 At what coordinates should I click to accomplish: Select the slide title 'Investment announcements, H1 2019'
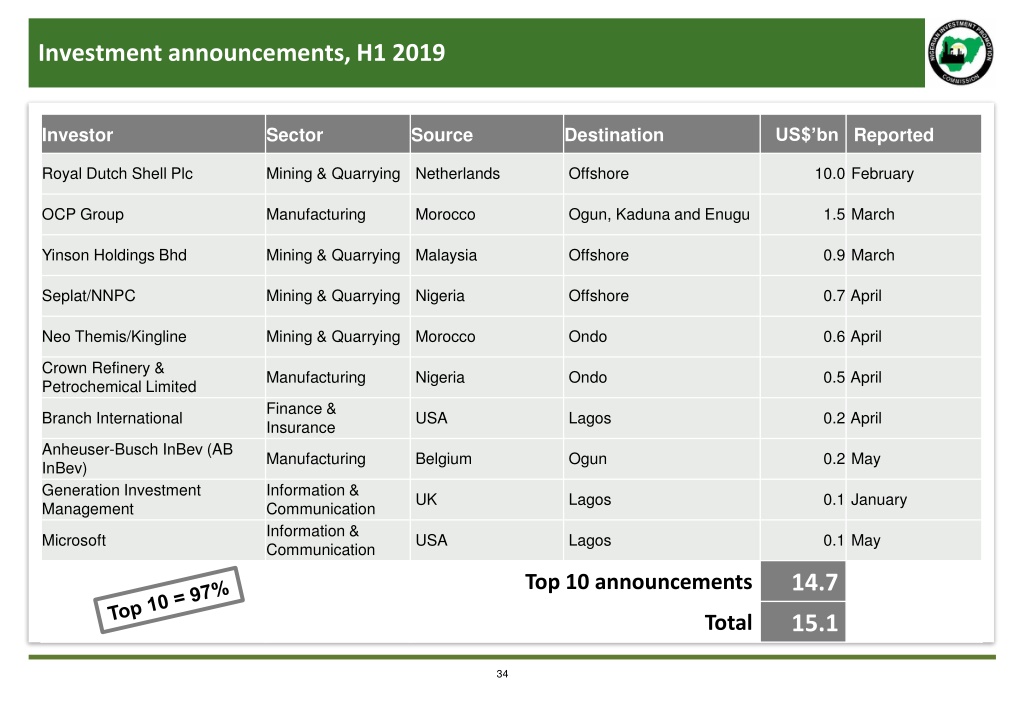[x=242, y=53]
